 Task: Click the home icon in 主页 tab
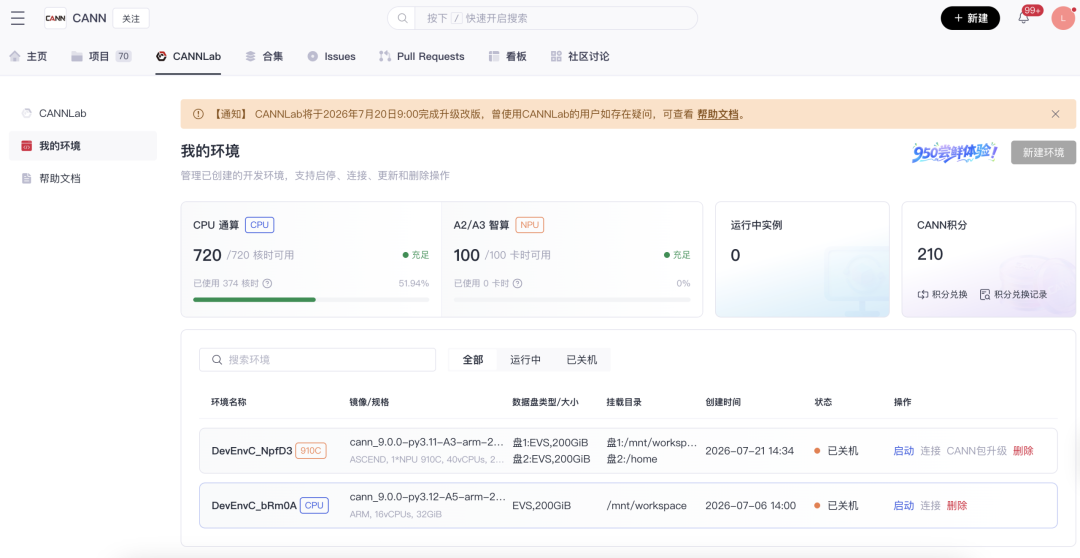pos(15,56)
